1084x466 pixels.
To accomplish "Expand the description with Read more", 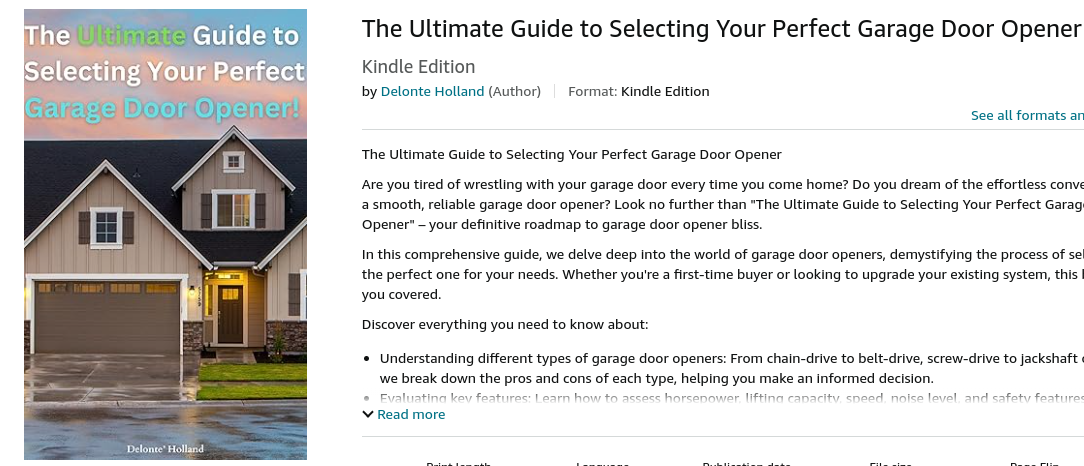I will point(410,414).
